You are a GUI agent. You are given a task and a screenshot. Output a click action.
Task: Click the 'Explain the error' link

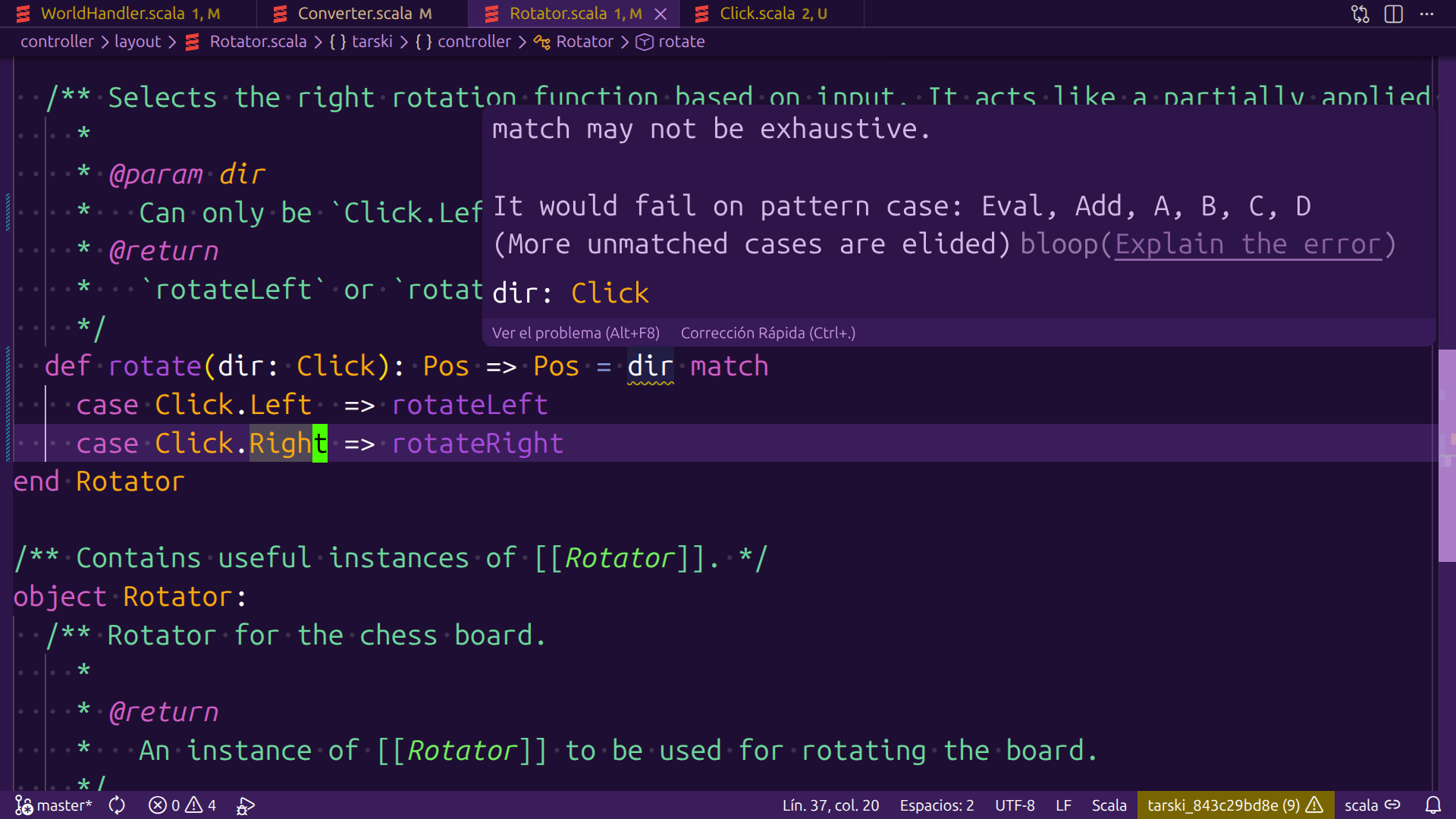click(x=1247, y=245)
